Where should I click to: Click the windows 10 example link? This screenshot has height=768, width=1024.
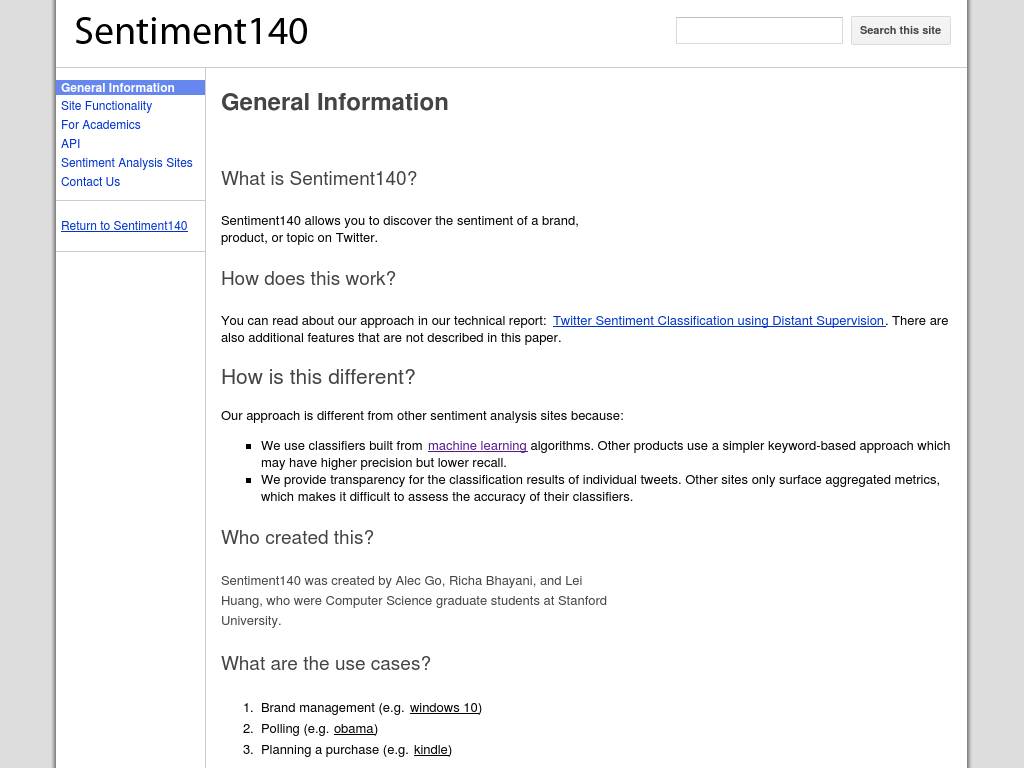[443, 708]
